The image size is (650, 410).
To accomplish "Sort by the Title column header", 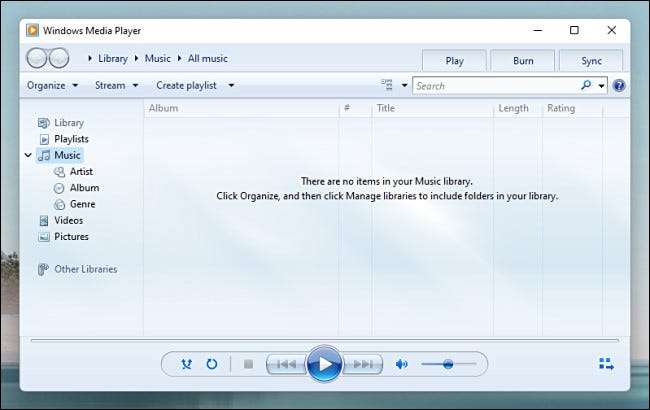I will pyautogui.click(x=433, y=108).
